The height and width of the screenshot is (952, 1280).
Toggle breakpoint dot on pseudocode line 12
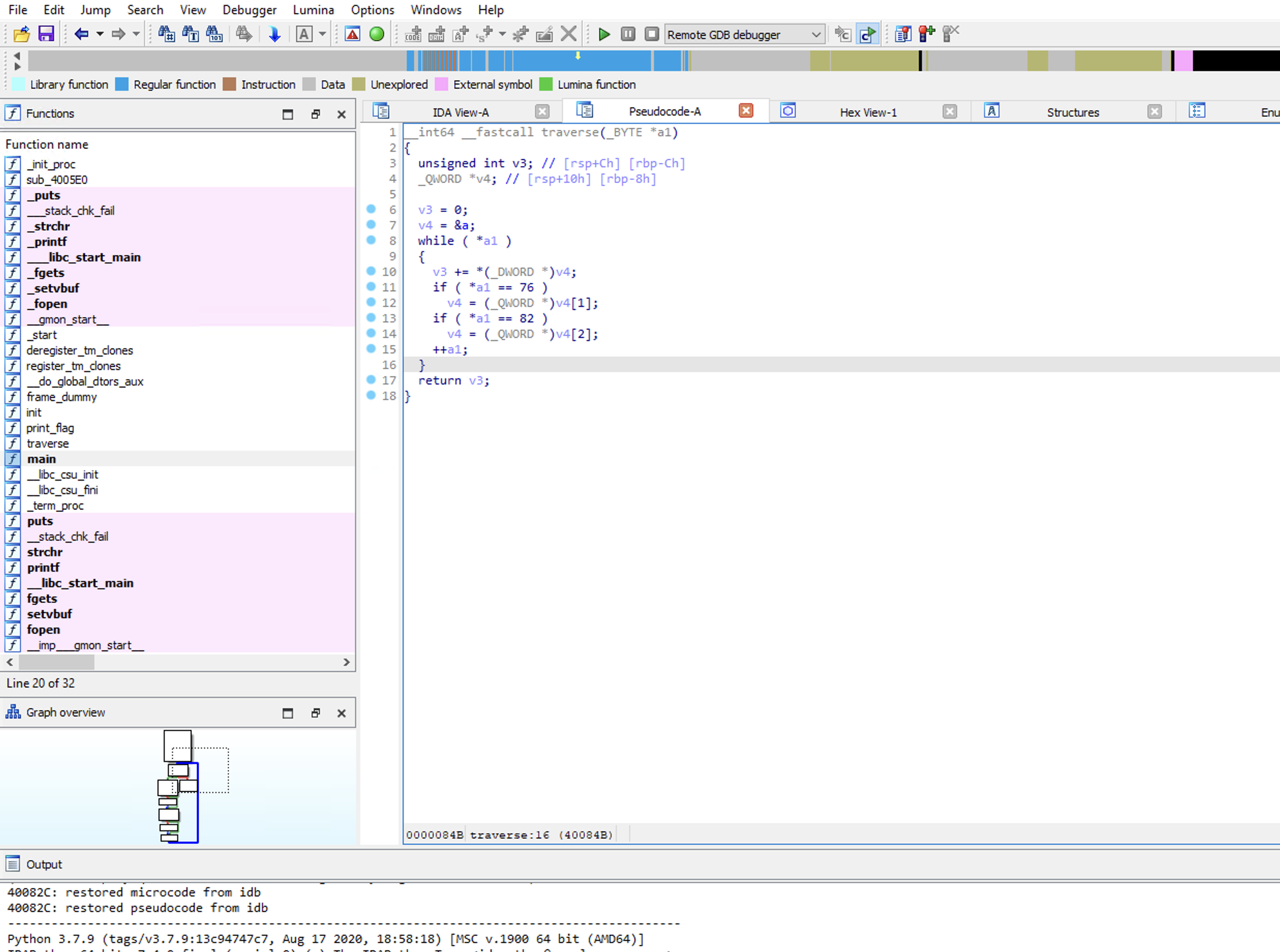point(371,302)
